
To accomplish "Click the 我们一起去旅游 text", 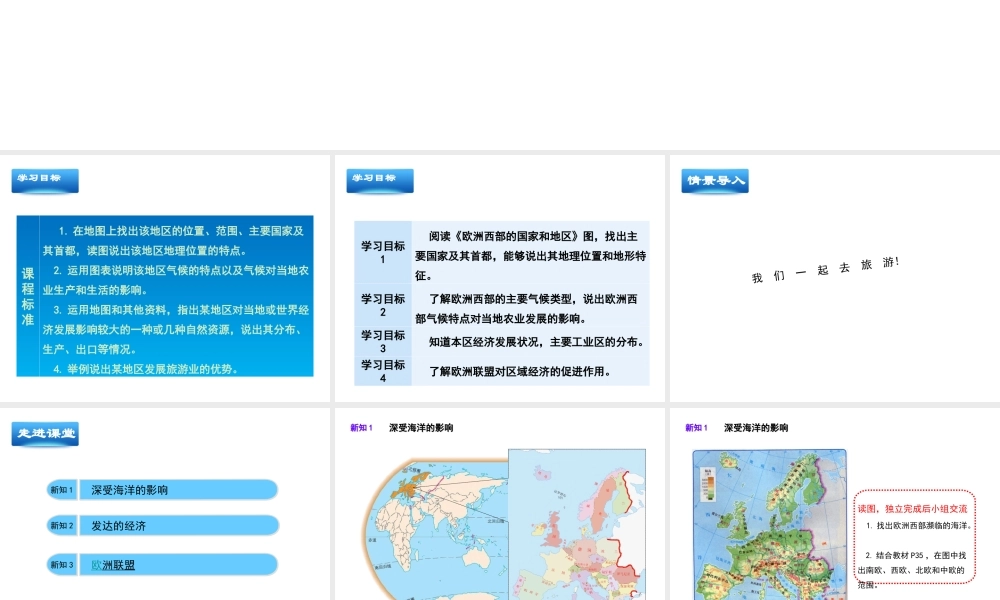I will click(x=826, y=270).
